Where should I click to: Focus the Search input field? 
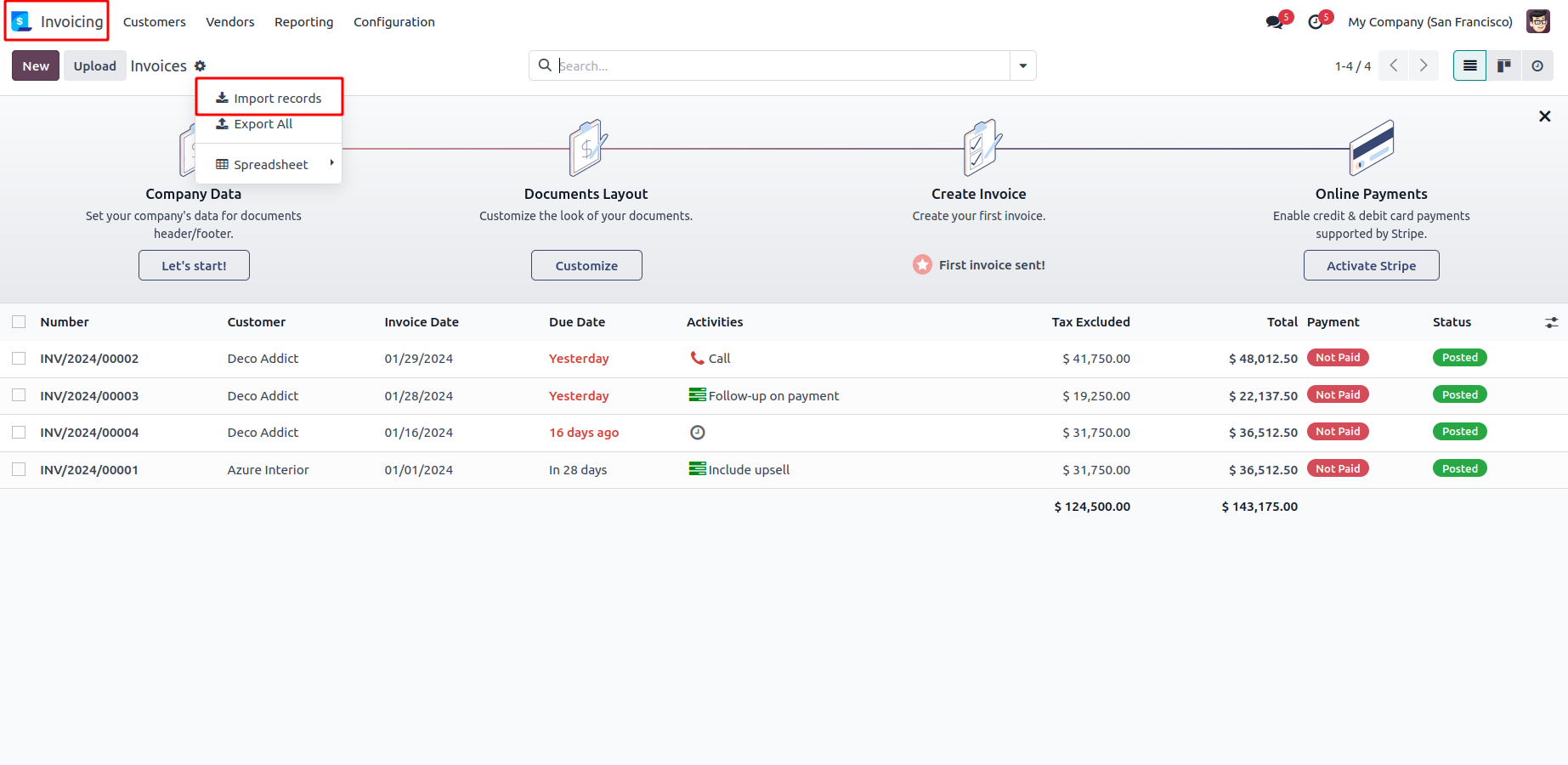point(780,65)
